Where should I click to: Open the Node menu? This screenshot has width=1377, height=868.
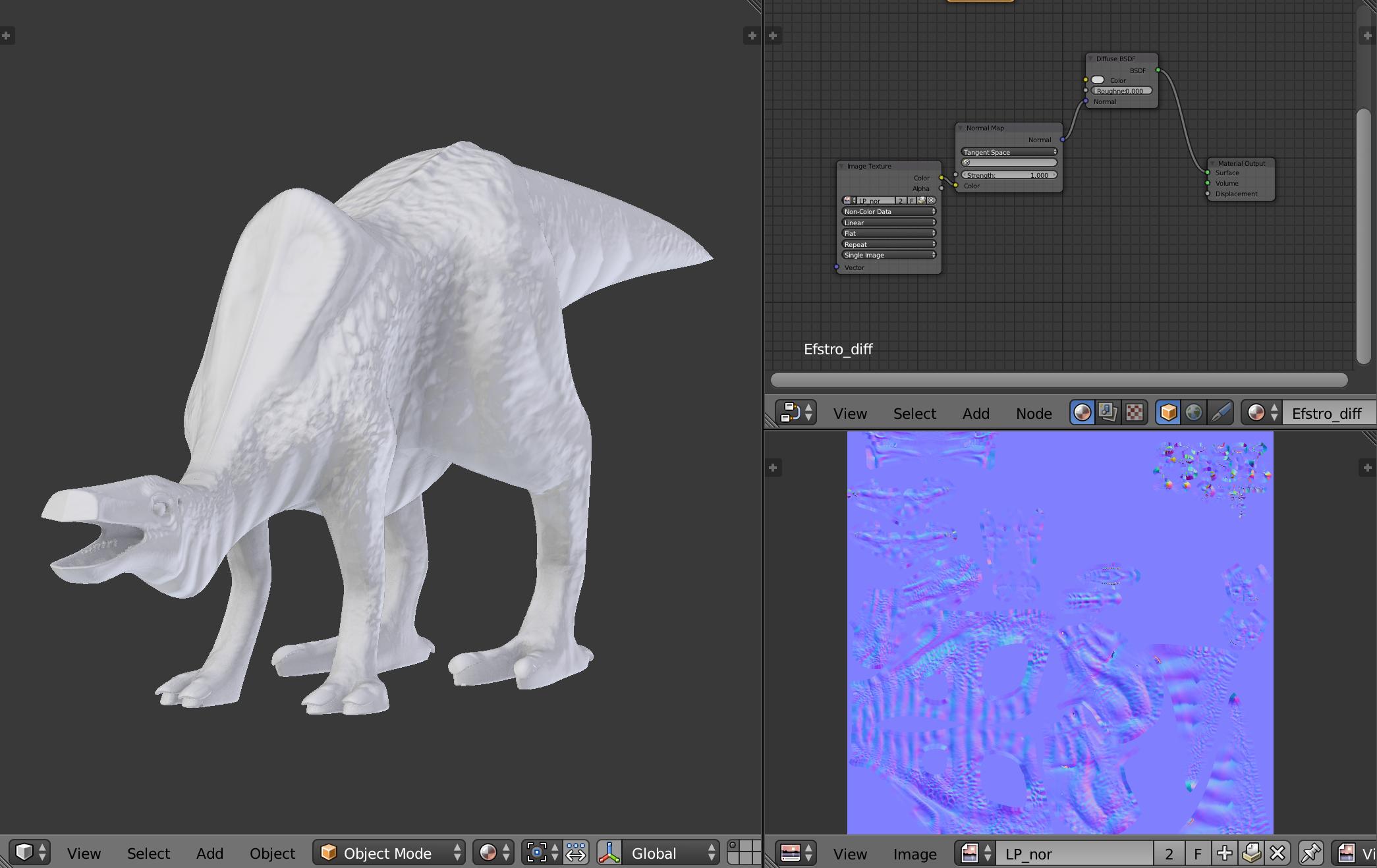tap(1034, 413)
